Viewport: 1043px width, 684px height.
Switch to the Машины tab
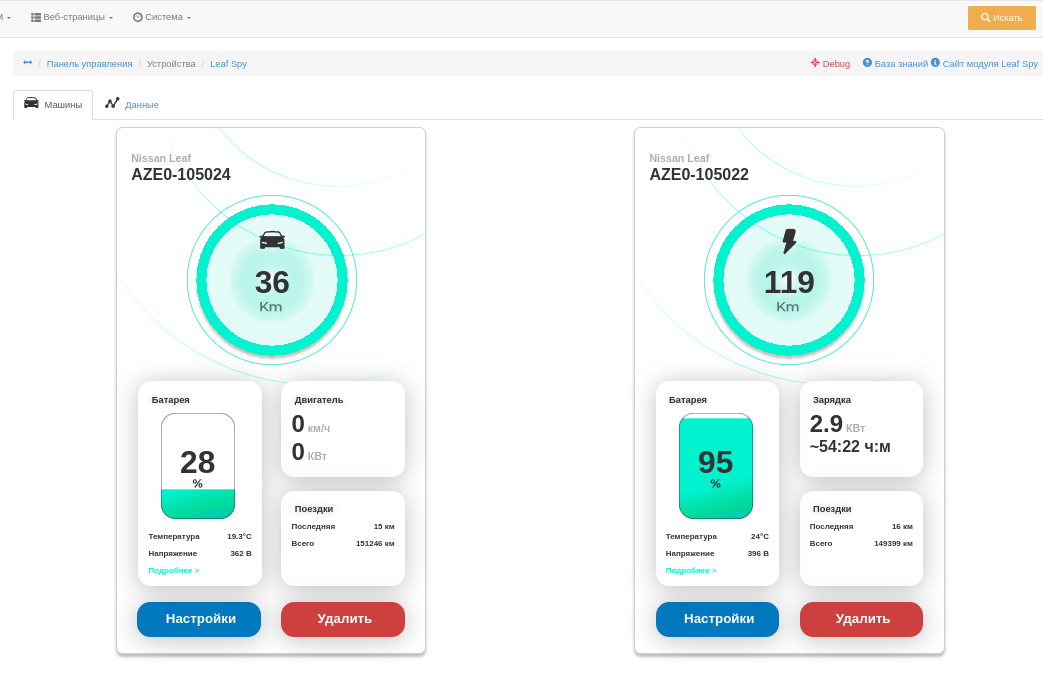pyautogui.click(x=53, y=104)
